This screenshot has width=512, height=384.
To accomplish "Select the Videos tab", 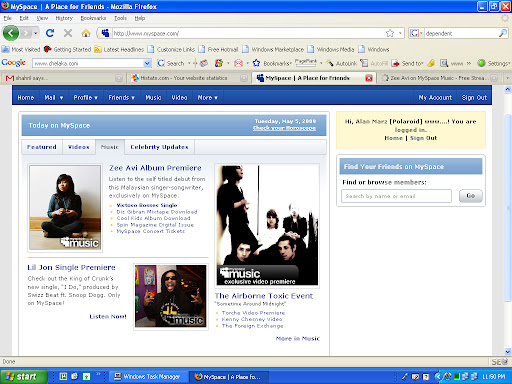I will (x=79, y=147).
